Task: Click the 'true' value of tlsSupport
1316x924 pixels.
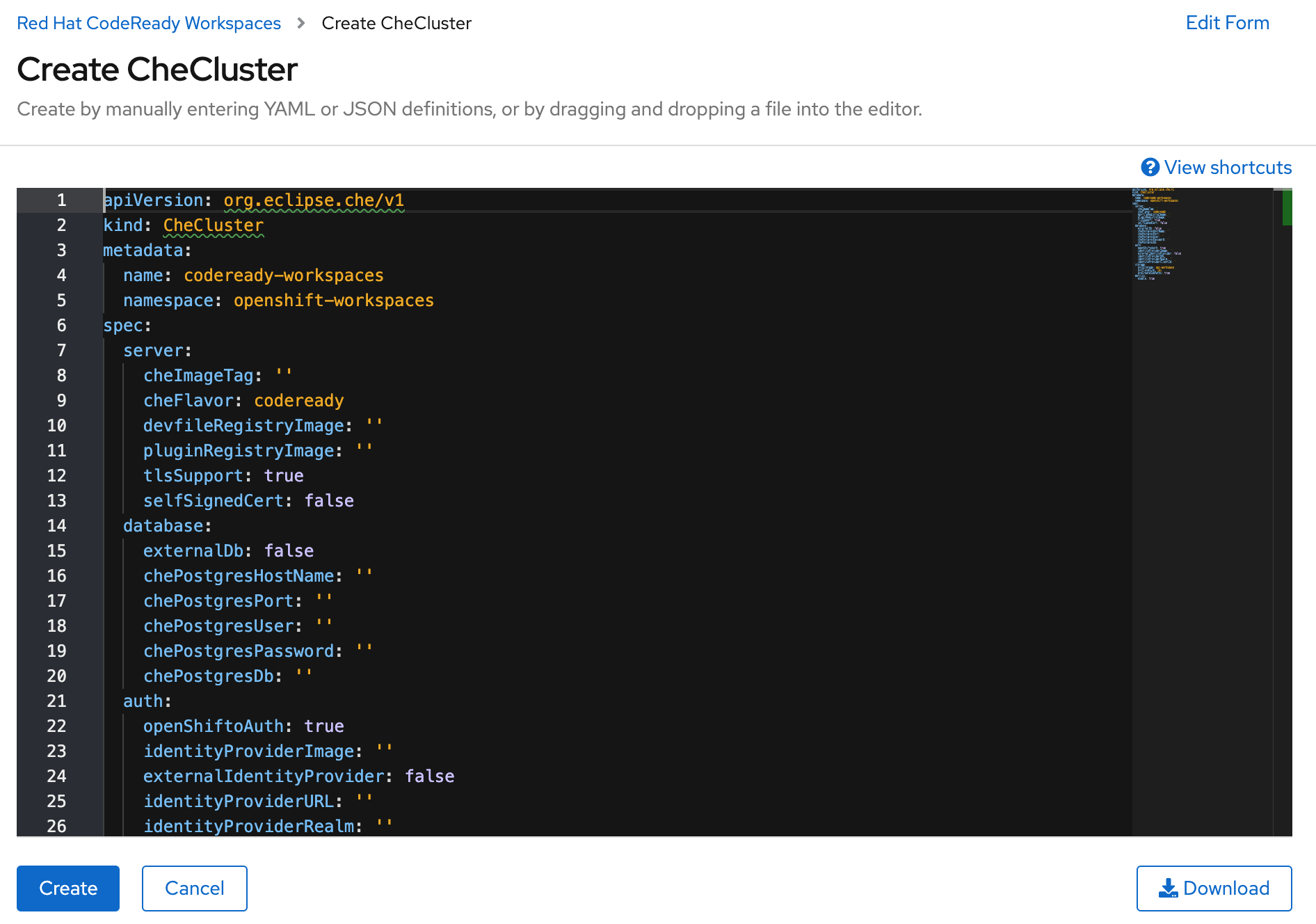Action: click(284, 476)
